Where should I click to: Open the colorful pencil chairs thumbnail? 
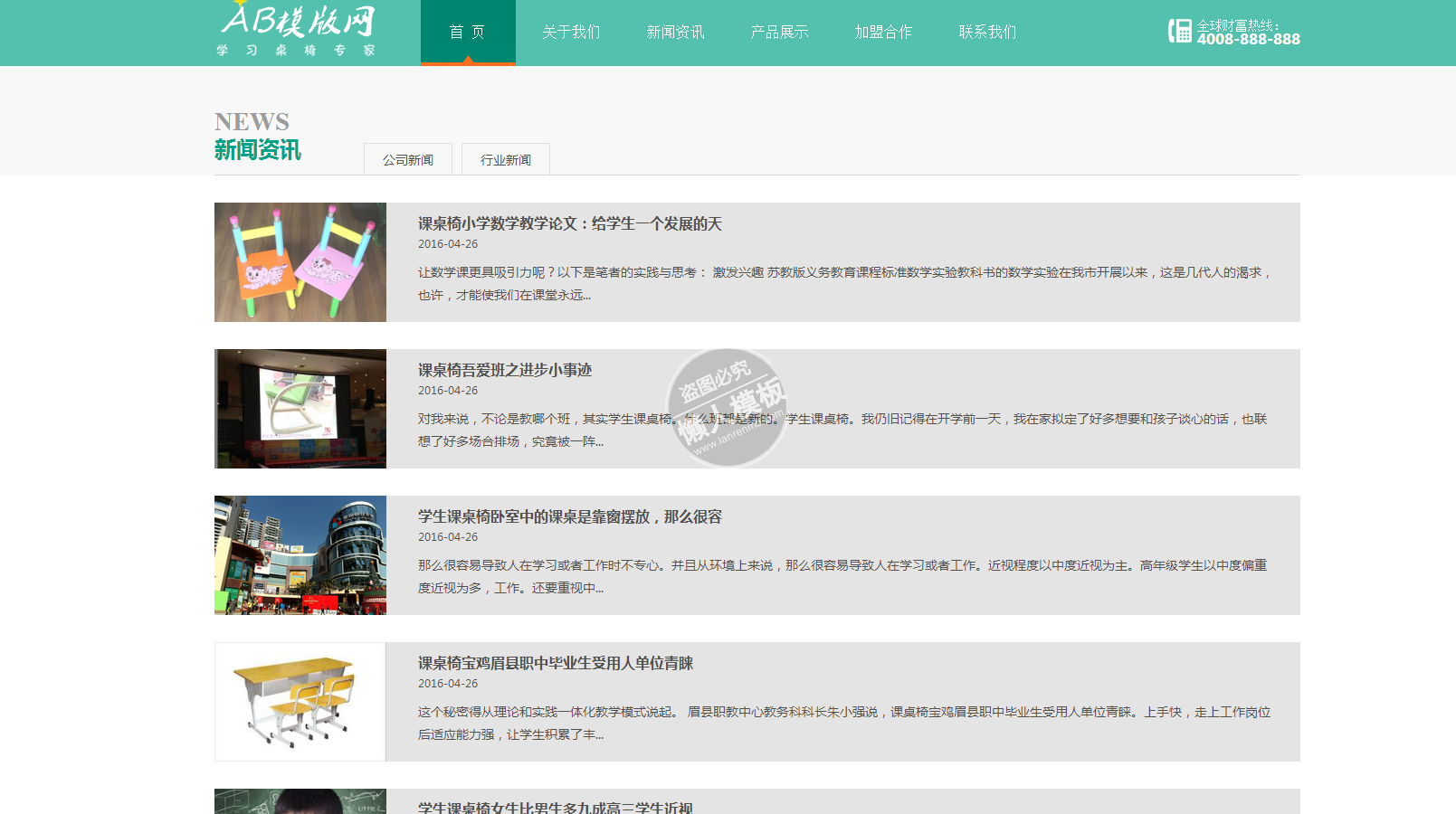click(300, 262)
